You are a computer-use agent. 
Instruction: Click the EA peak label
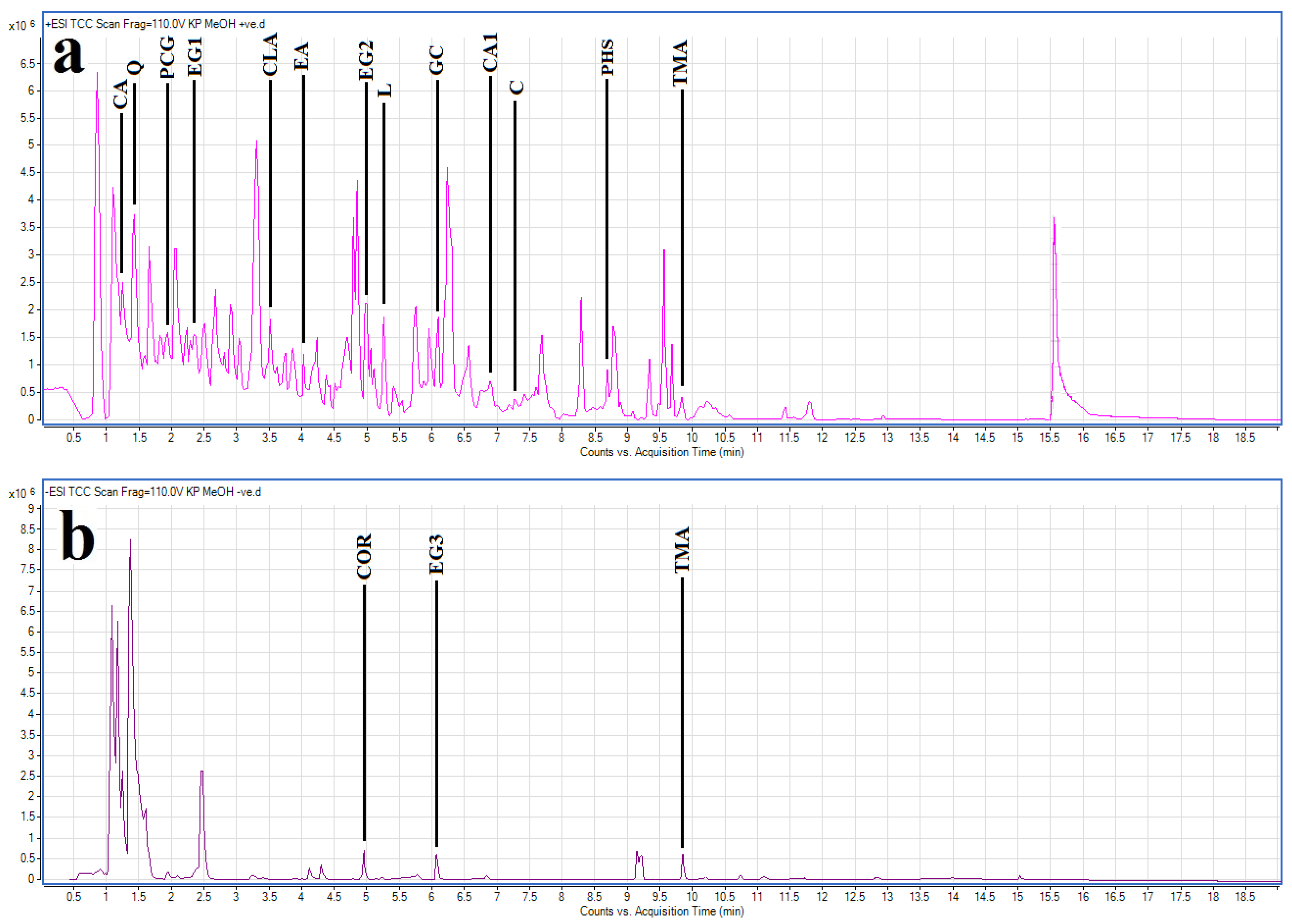coord(302,56)
